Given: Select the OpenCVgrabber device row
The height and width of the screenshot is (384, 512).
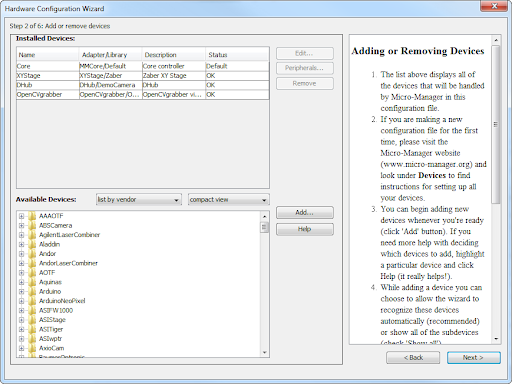Looking at the screenshot, I should (x=143, y=94).
